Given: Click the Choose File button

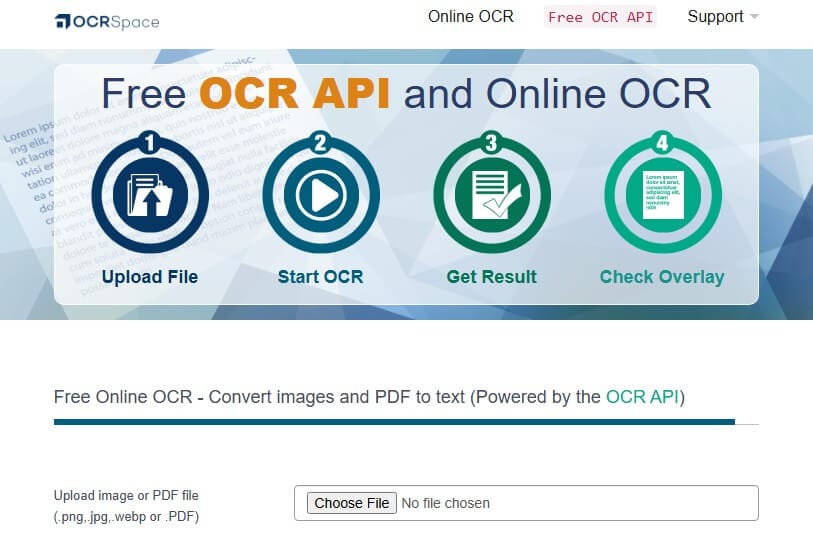Looking at the screenshot, I should pyautogui.click(x=352, y=503).
